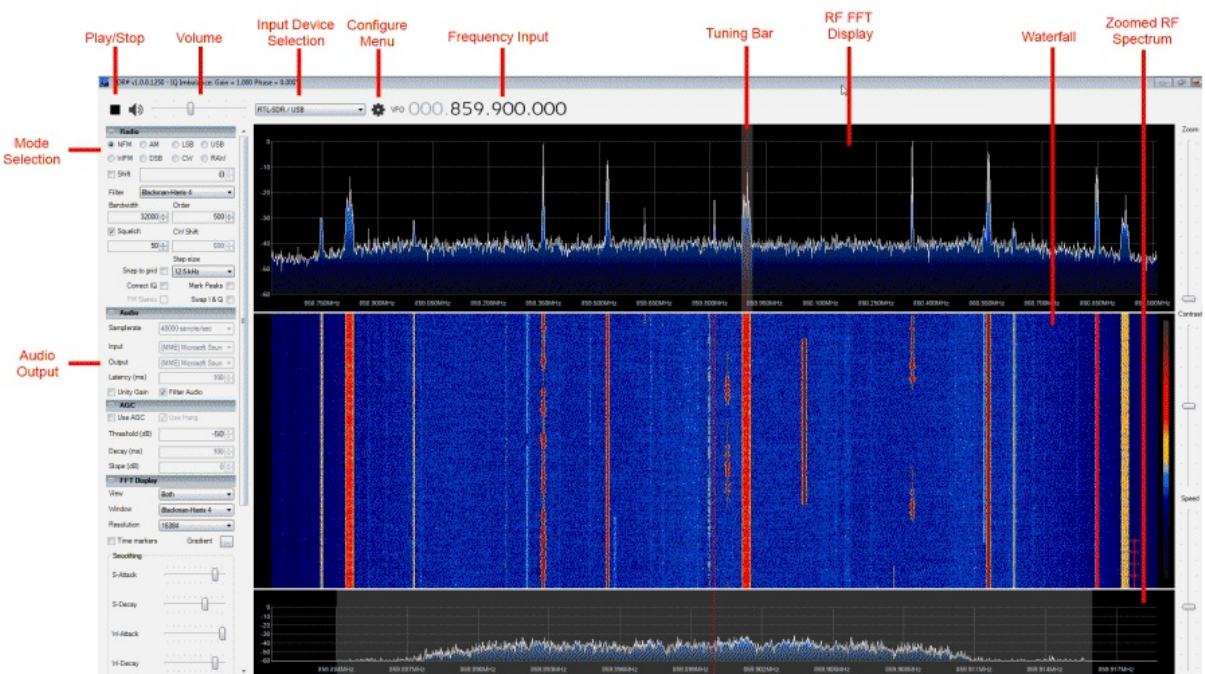
Task: Enable the Unity Gain checkbox
Action: (111, 392)
